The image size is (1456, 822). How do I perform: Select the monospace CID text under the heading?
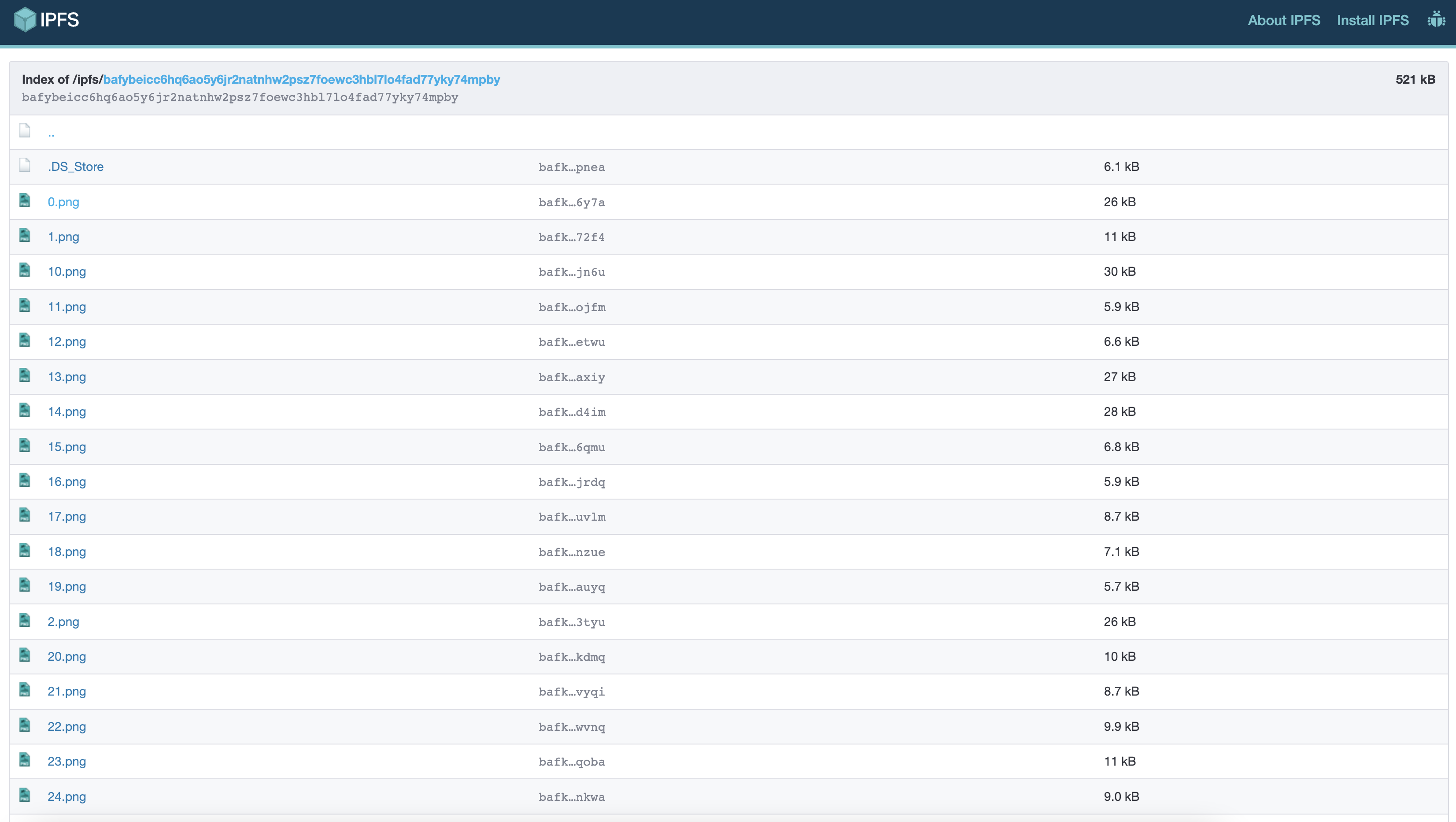point(240,97)
